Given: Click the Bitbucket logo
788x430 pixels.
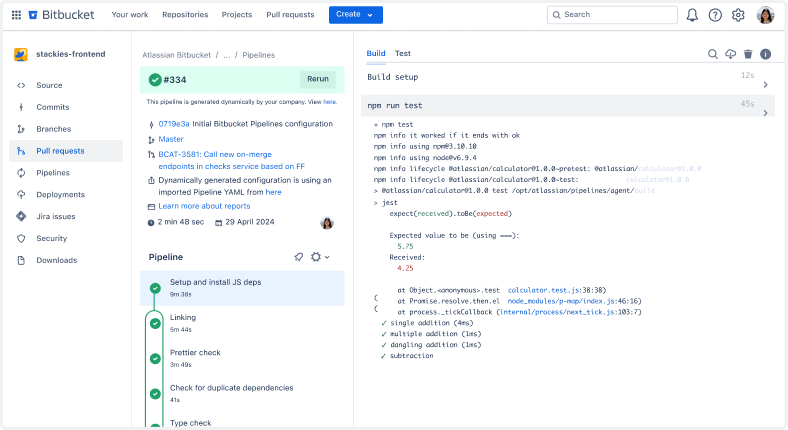Looking at the screenshot, I should [61, 15].
